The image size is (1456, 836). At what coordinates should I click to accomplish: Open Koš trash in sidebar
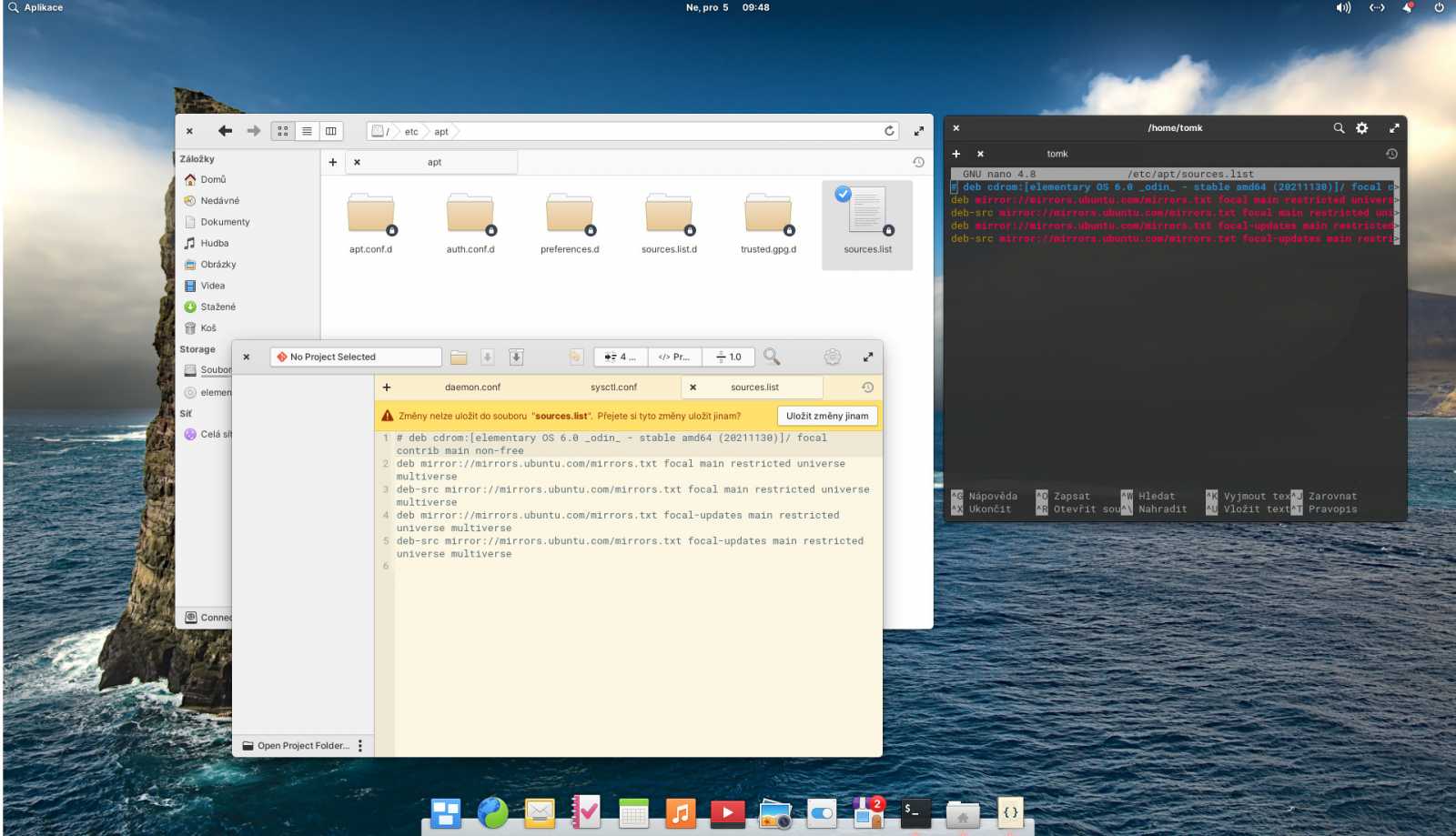coord(208,327)
